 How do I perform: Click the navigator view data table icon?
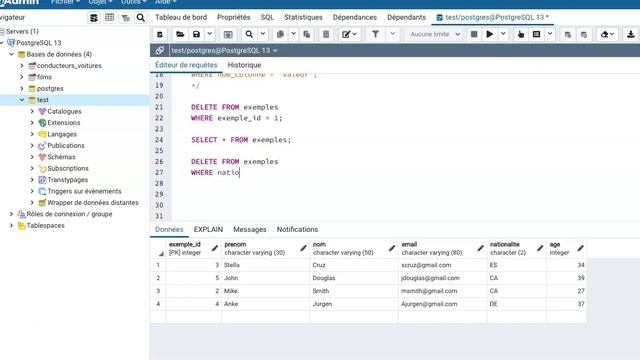(x=109, y=18)
